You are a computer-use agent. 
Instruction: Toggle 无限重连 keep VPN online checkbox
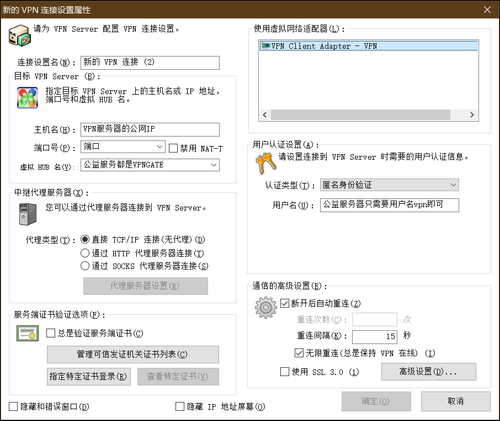[x=299, y=353]
